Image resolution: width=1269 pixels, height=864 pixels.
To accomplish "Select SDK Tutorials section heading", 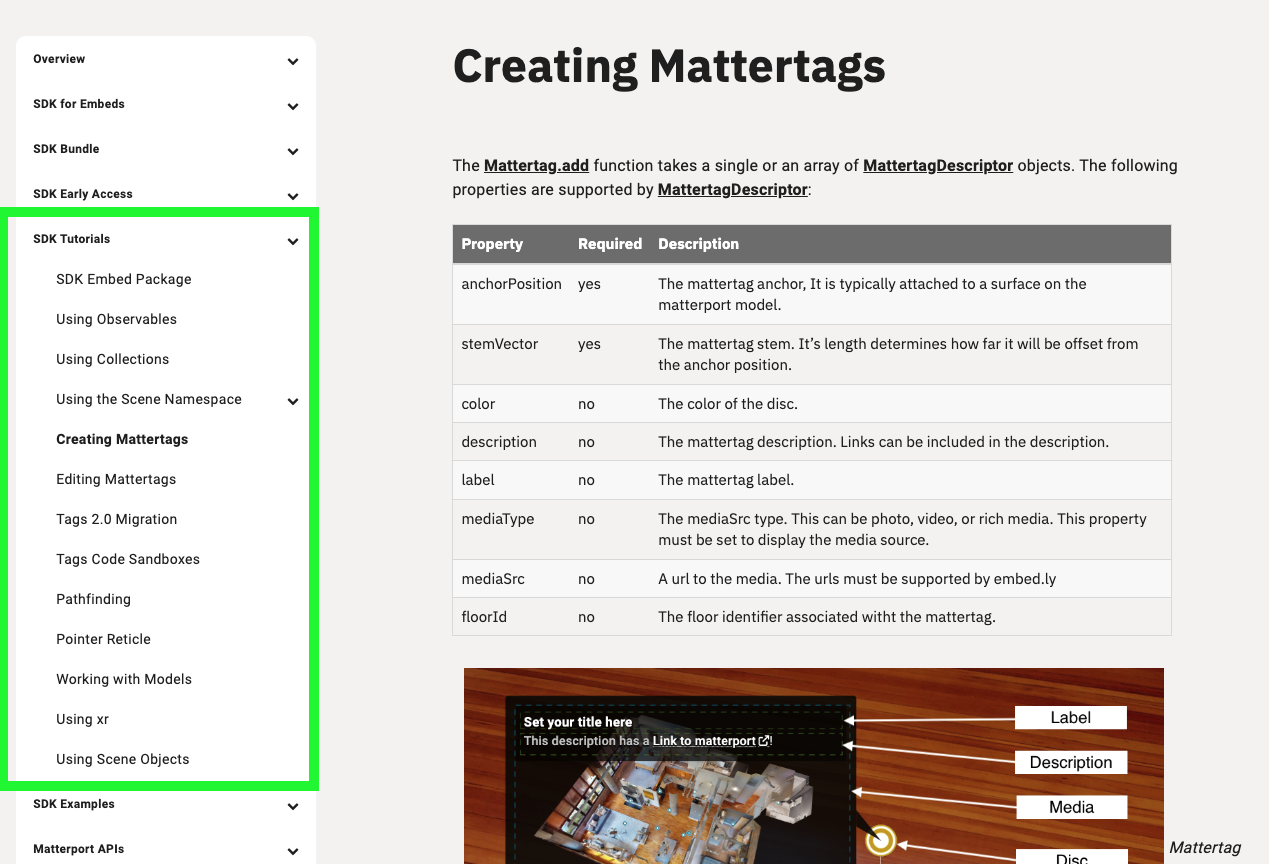I will tap(72, 239).
